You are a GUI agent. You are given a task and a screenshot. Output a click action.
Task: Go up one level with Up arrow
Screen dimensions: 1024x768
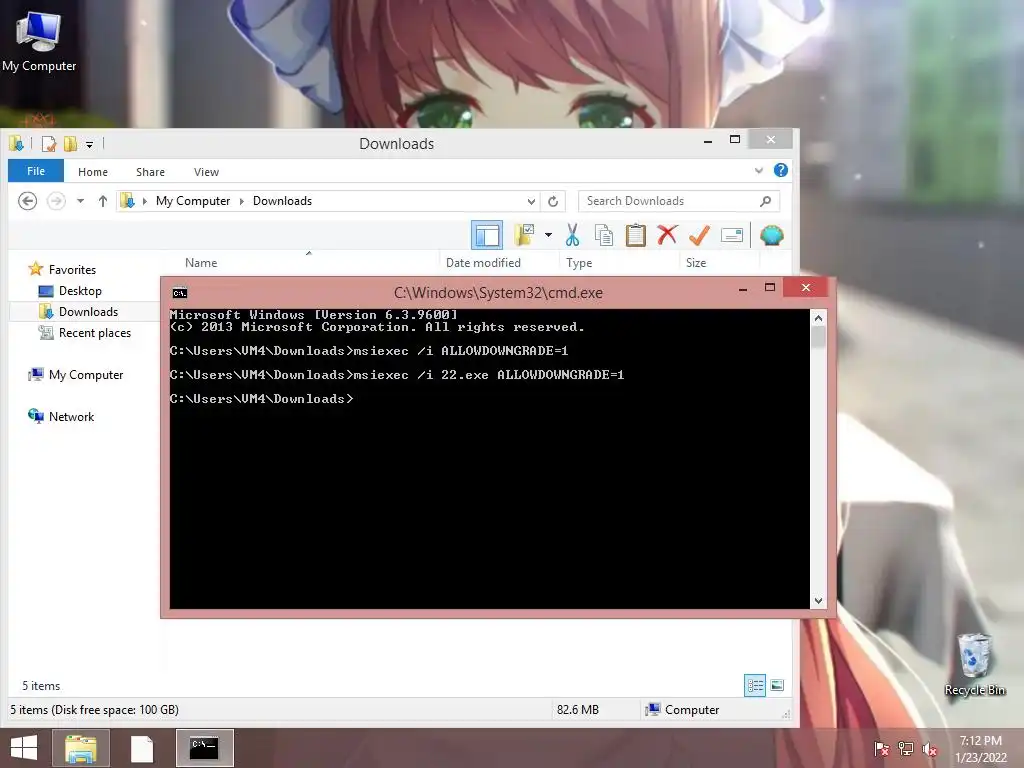[103, 201]
